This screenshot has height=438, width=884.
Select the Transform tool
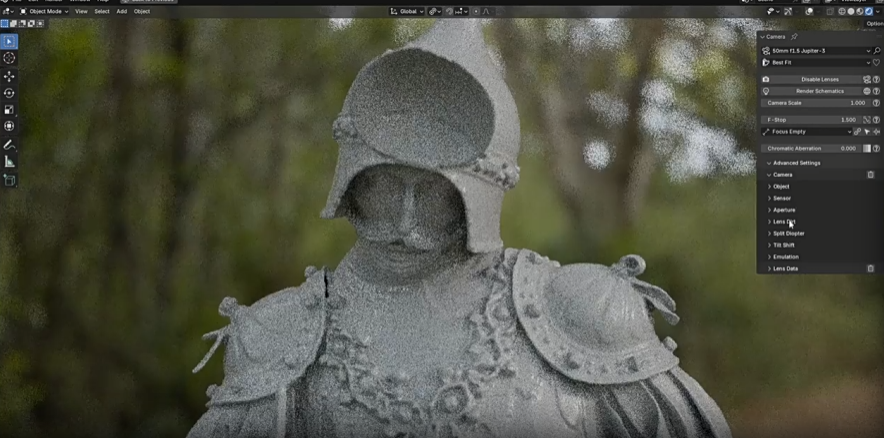coord(9,126)
